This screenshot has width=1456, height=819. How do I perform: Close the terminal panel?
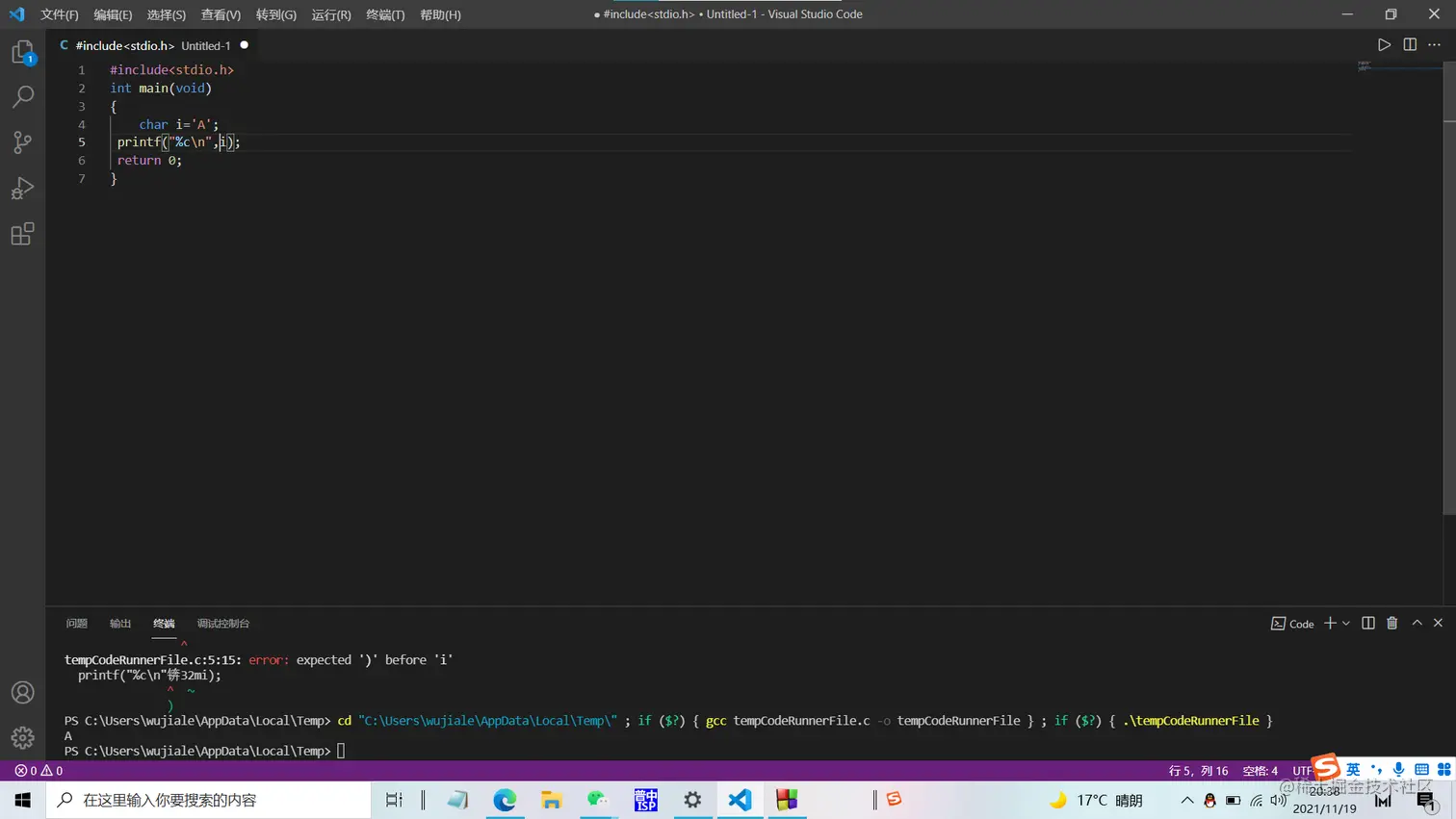1439,624
